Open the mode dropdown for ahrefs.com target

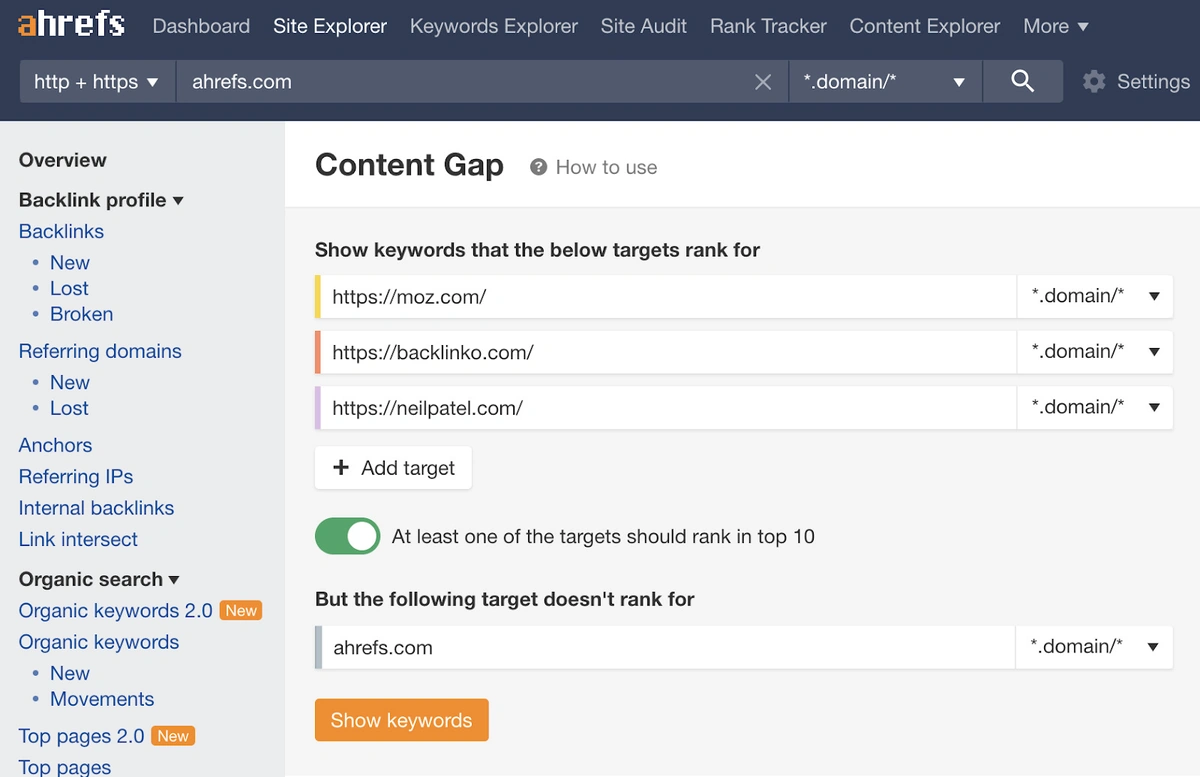[x=1094, y=646]
